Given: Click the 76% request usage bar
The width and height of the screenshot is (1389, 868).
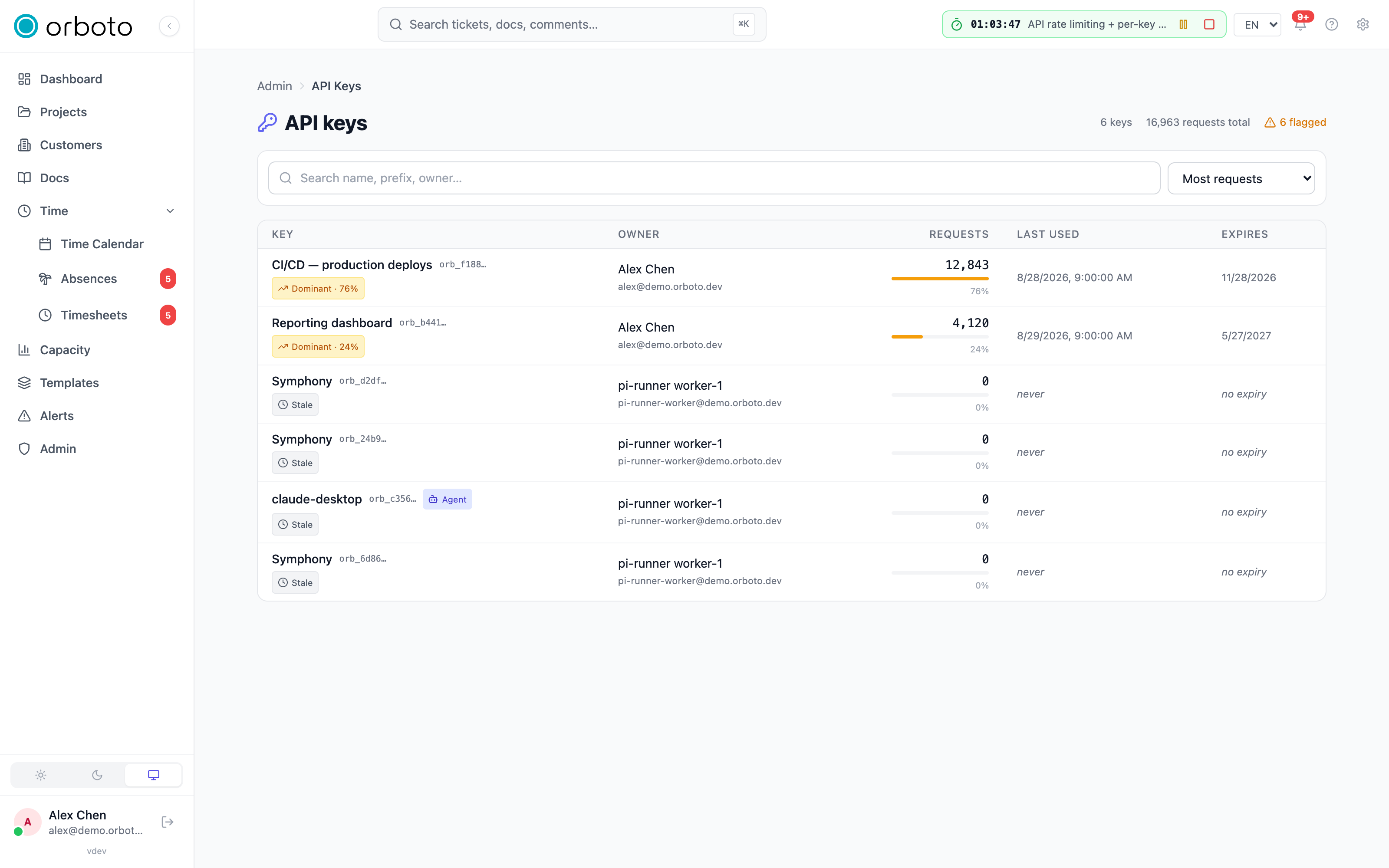Looking at the screenshot, I should click(x=940, y=279).
